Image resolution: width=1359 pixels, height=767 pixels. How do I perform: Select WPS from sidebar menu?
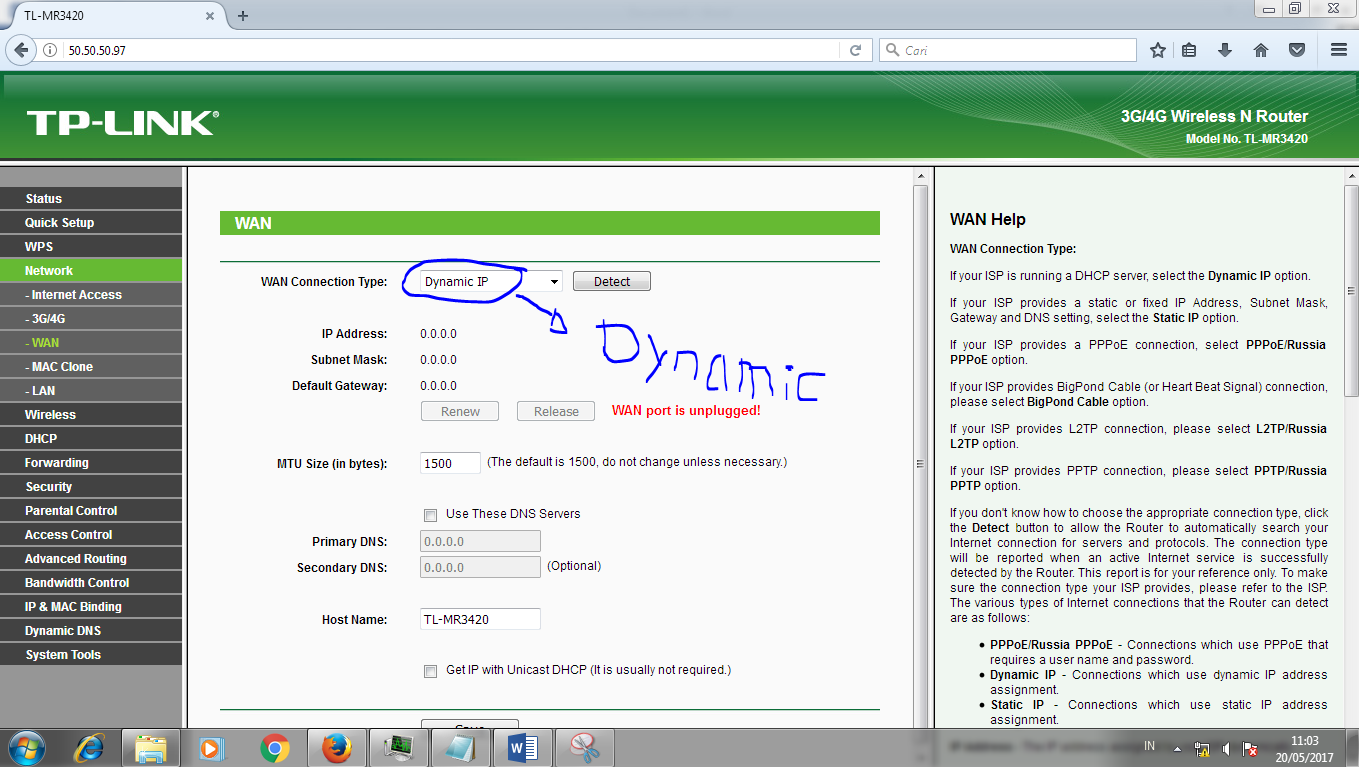pos(91,246)
